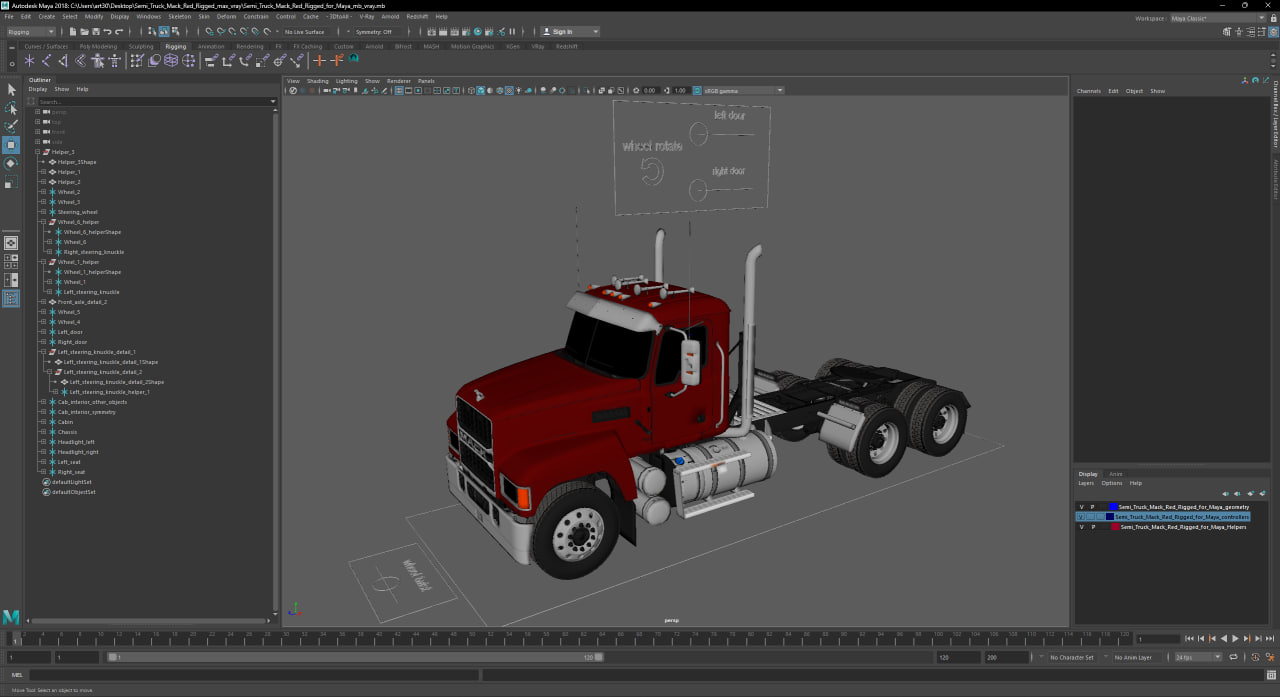Click the Create Joints shelf icon
Screen dimensions: 1280x697
pyautogui.click(x=46, y=61)
